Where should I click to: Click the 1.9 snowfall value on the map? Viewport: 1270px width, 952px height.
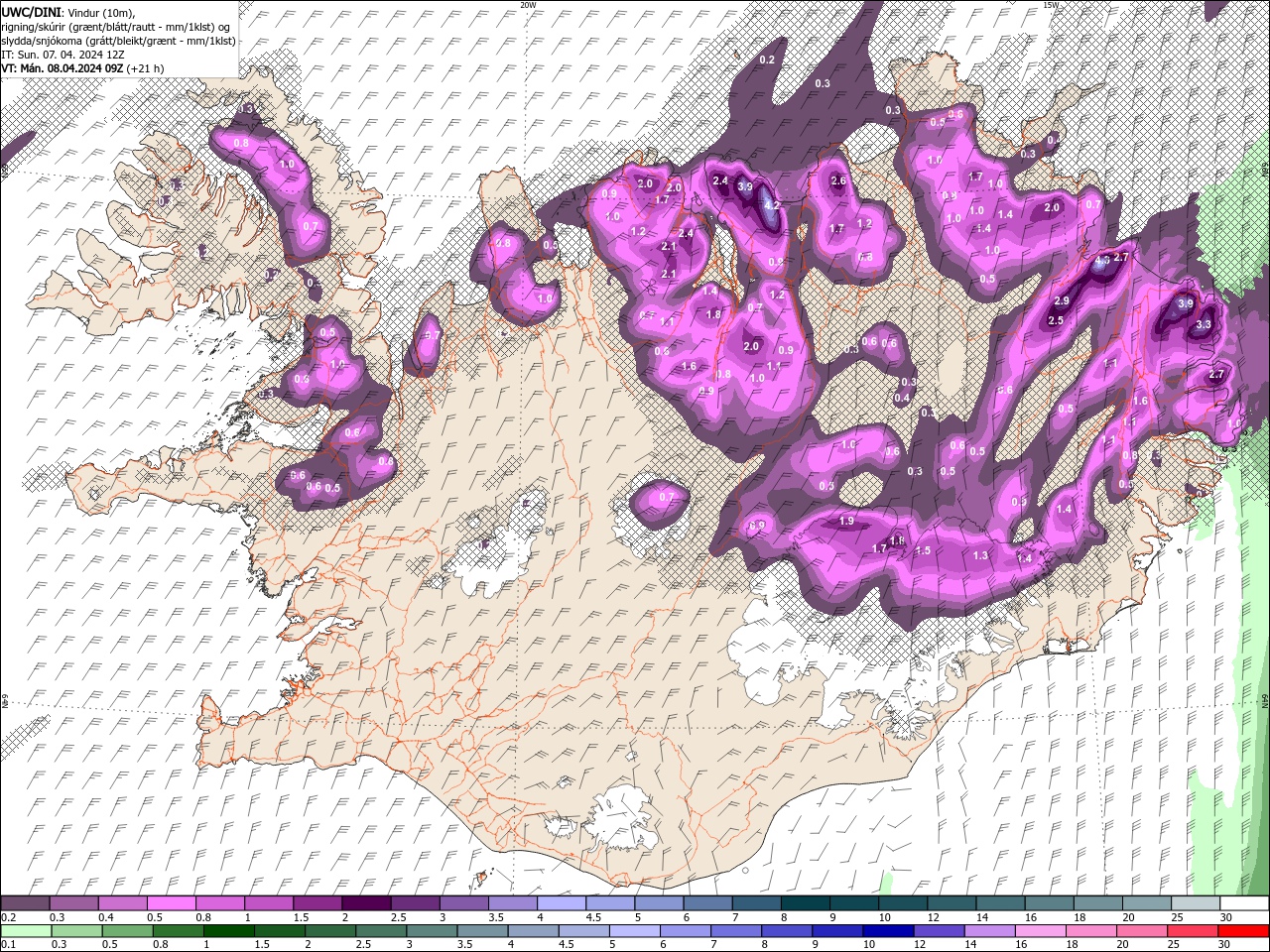point(846,522)
